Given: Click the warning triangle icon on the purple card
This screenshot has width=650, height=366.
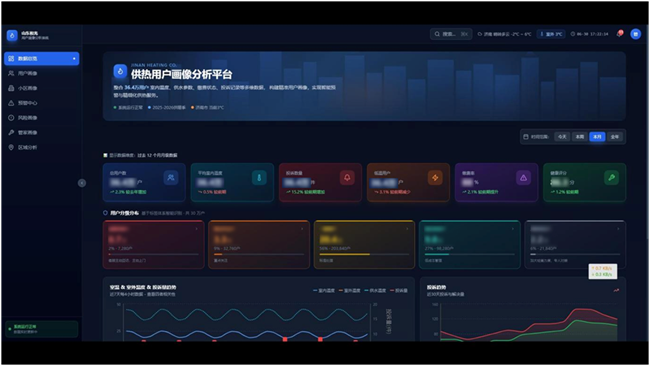Looking at the screenshot, I should pos(523,178).
